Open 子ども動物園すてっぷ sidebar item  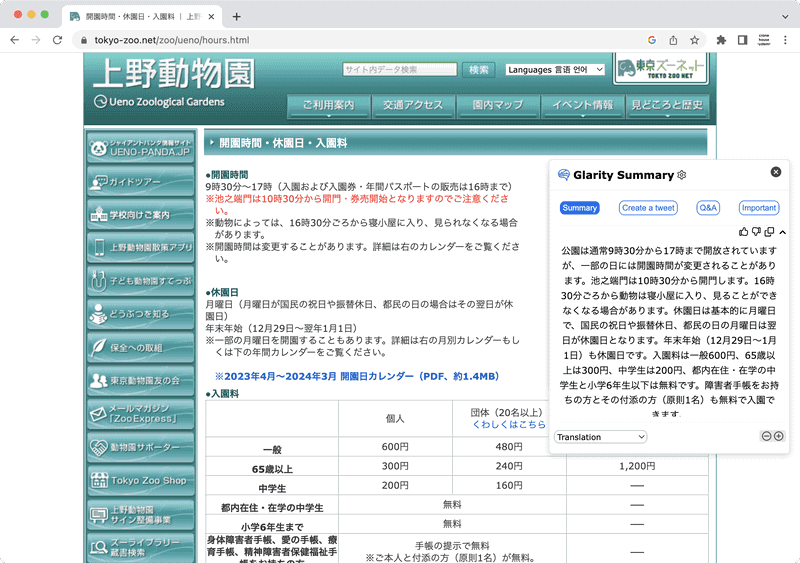[x=140, y=281]
